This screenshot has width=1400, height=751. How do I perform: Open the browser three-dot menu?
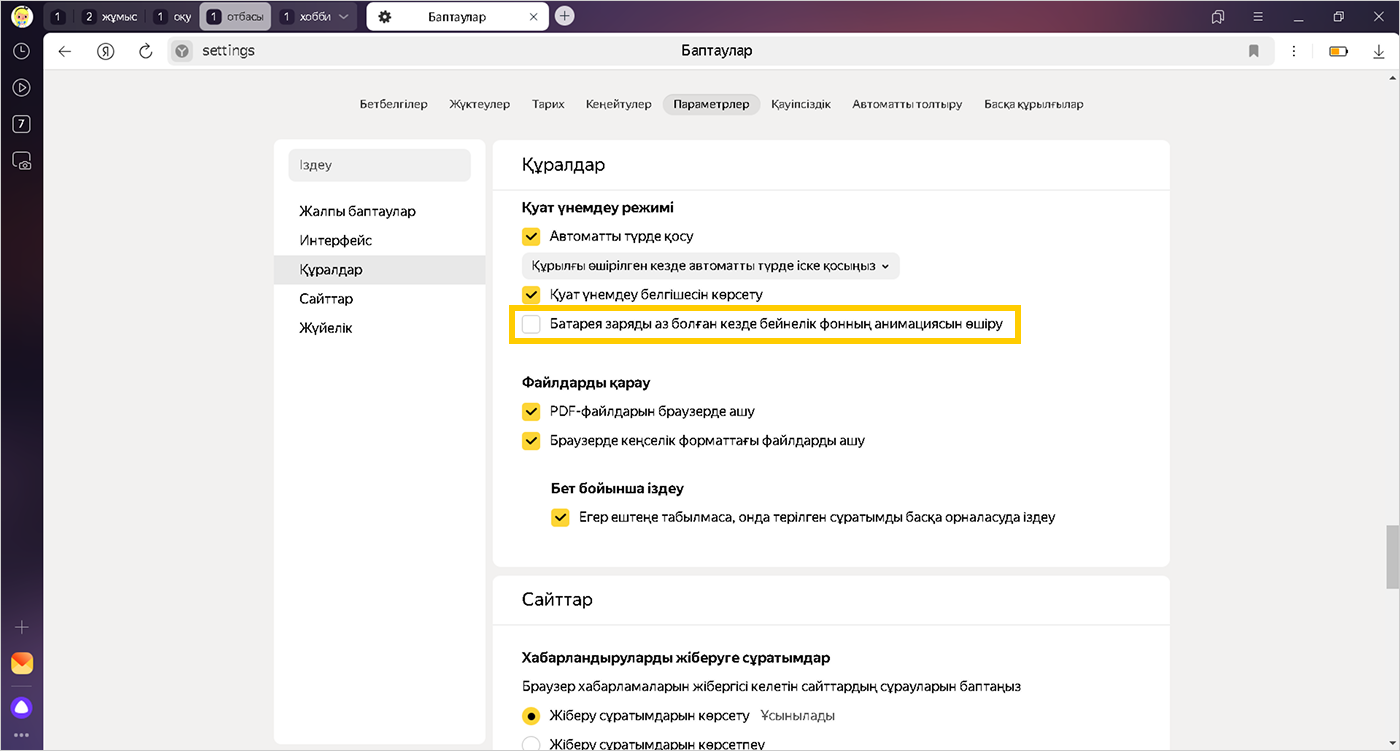coord(1294,51)
